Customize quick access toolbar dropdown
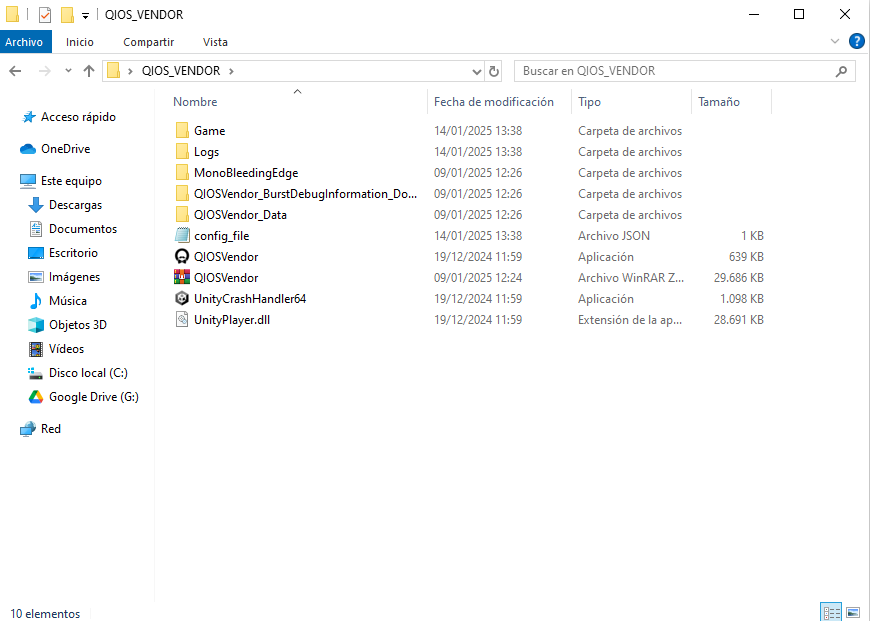 85,16
